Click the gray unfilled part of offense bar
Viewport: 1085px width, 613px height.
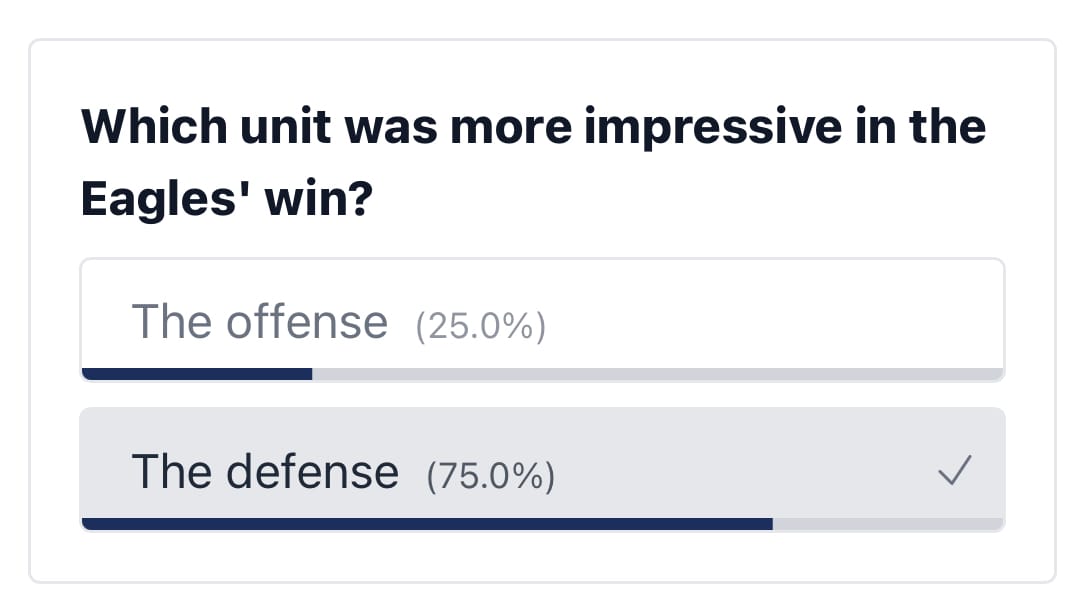(x=657, y=374)
